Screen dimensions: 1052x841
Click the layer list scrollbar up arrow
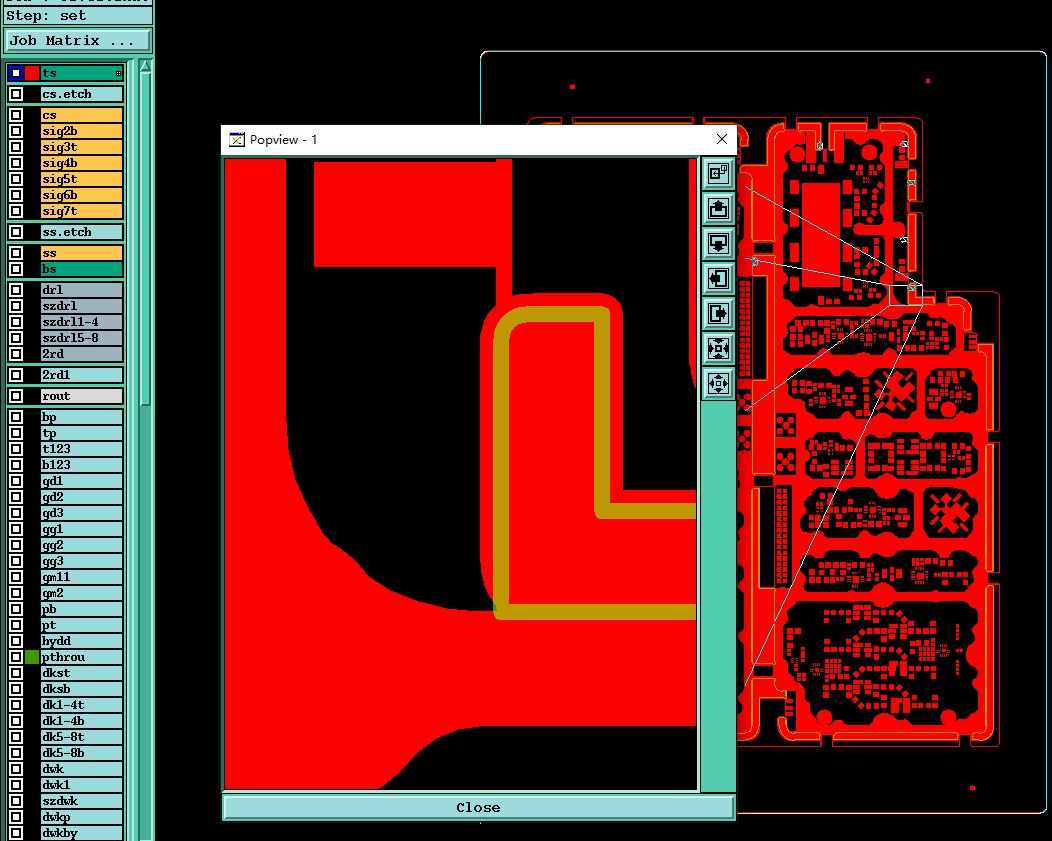146,66
